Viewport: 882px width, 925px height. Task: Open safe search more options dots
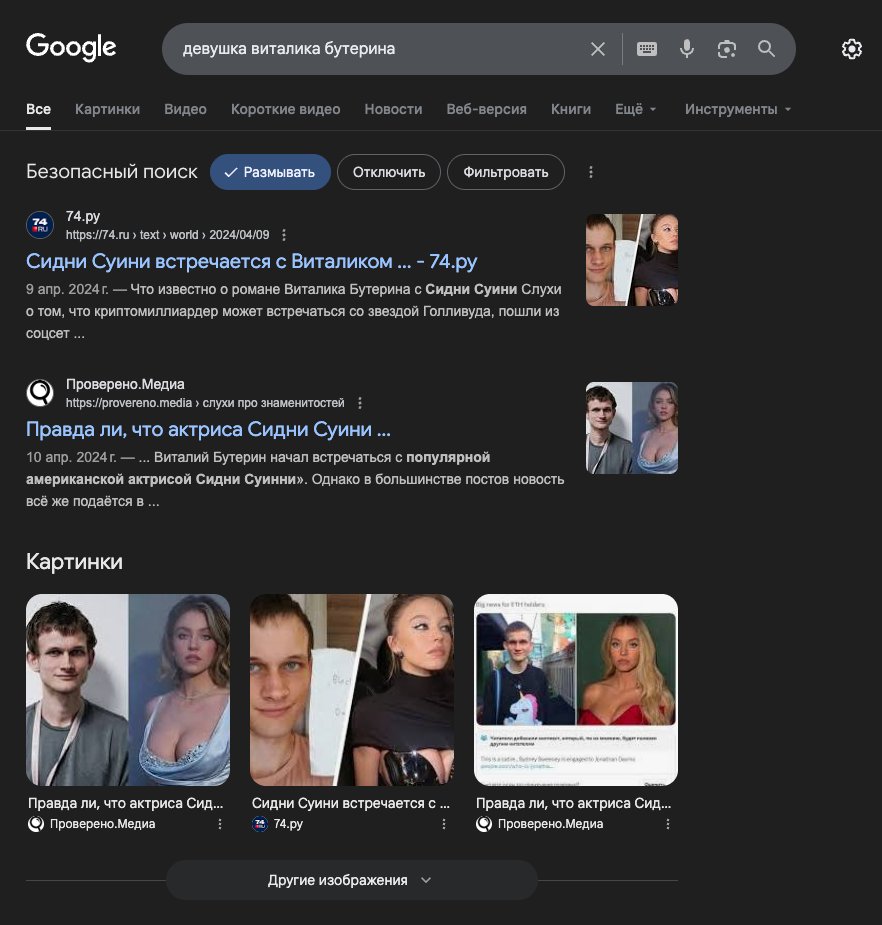591,172
